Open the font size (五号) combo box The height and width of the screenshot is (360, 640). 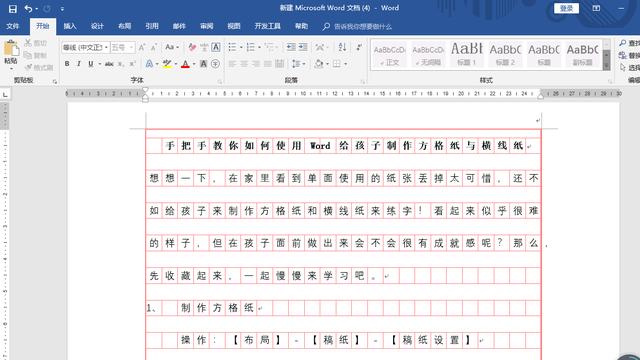point(122,47)
